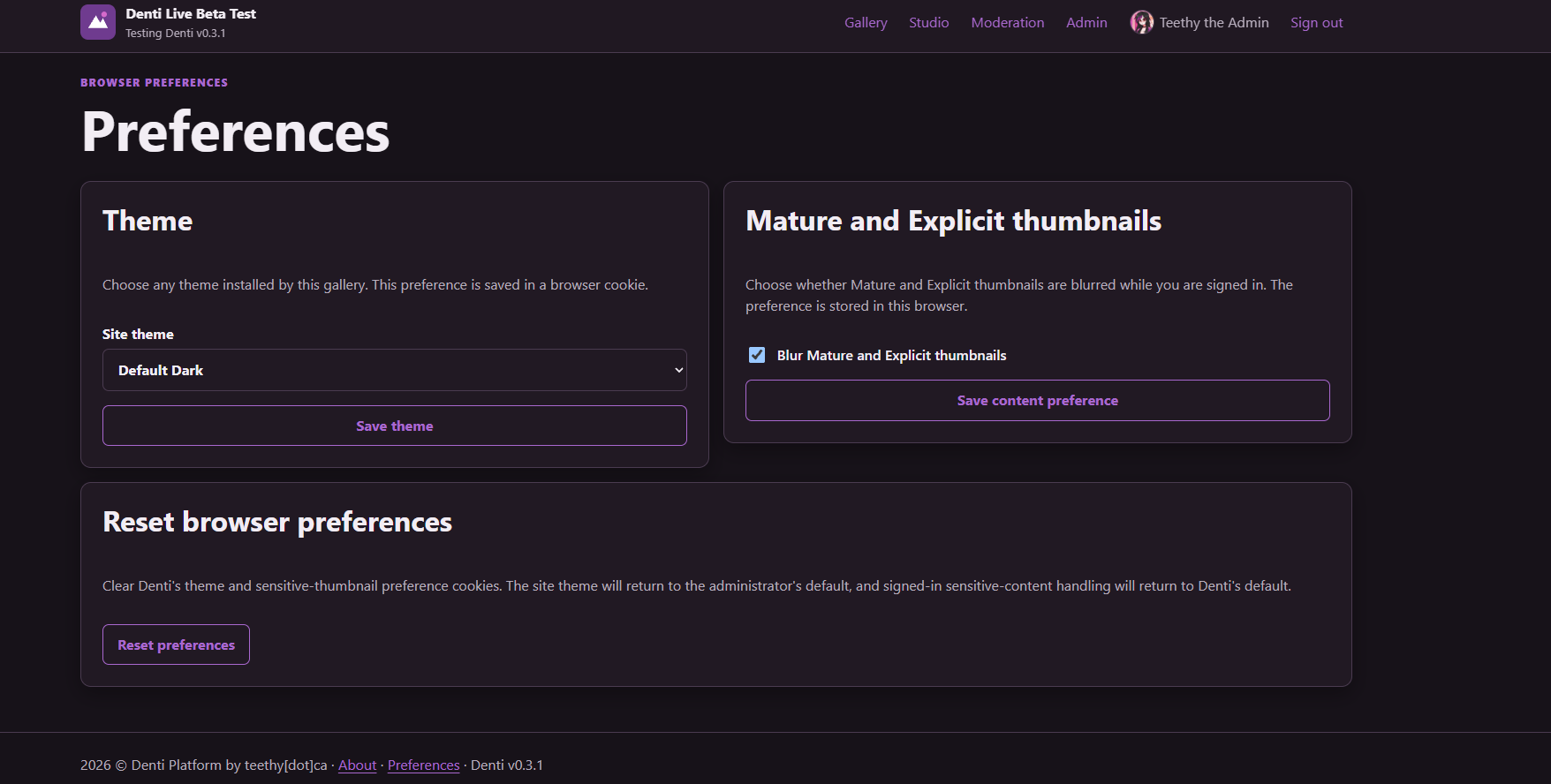Click the Denti Live Beta Test title

pyautogui.click(x=191, y=14)
